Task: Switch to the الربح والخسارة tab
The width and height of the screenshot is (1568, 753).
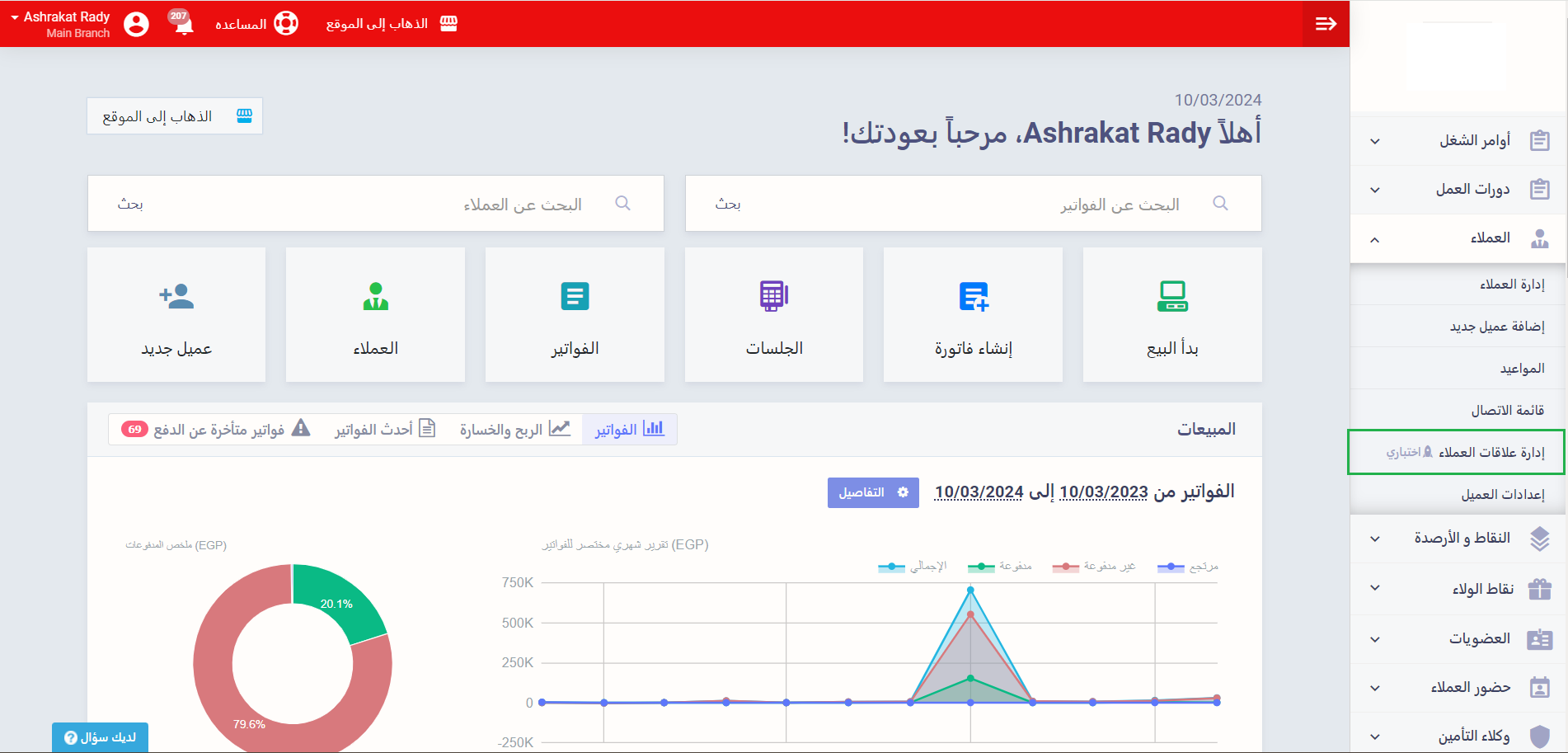Action: (514, 430)
